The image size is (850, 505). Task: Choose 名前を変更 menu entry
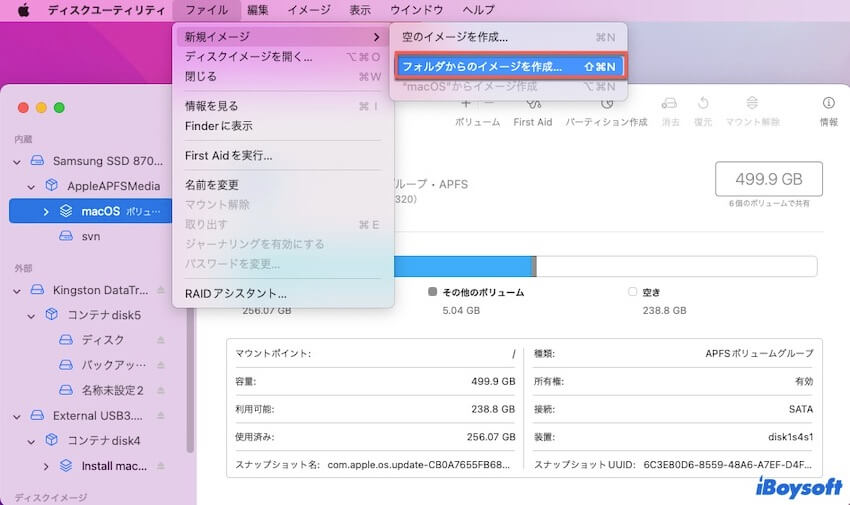pos(282,185)
